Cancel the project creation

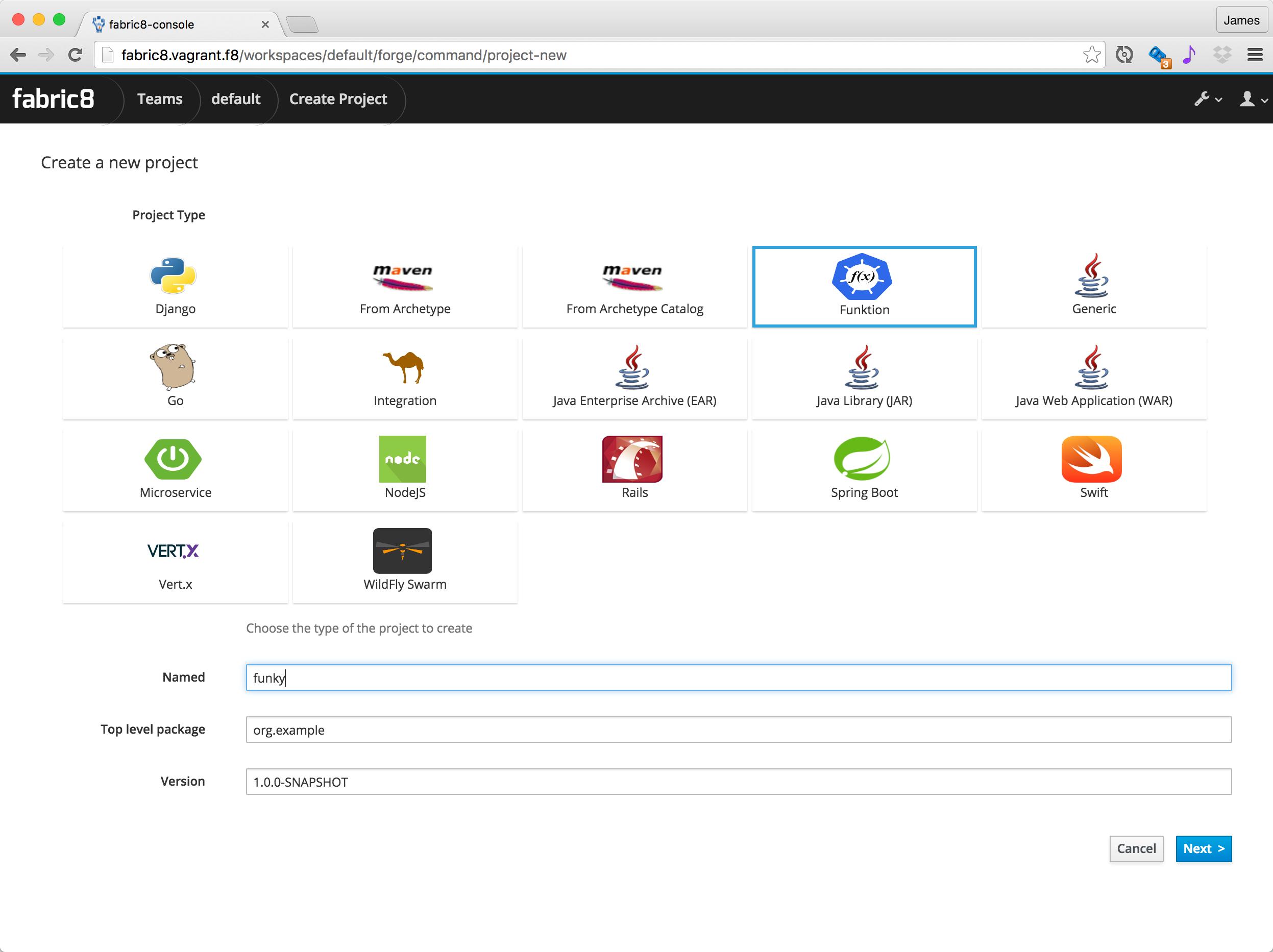click(1136, 848)
